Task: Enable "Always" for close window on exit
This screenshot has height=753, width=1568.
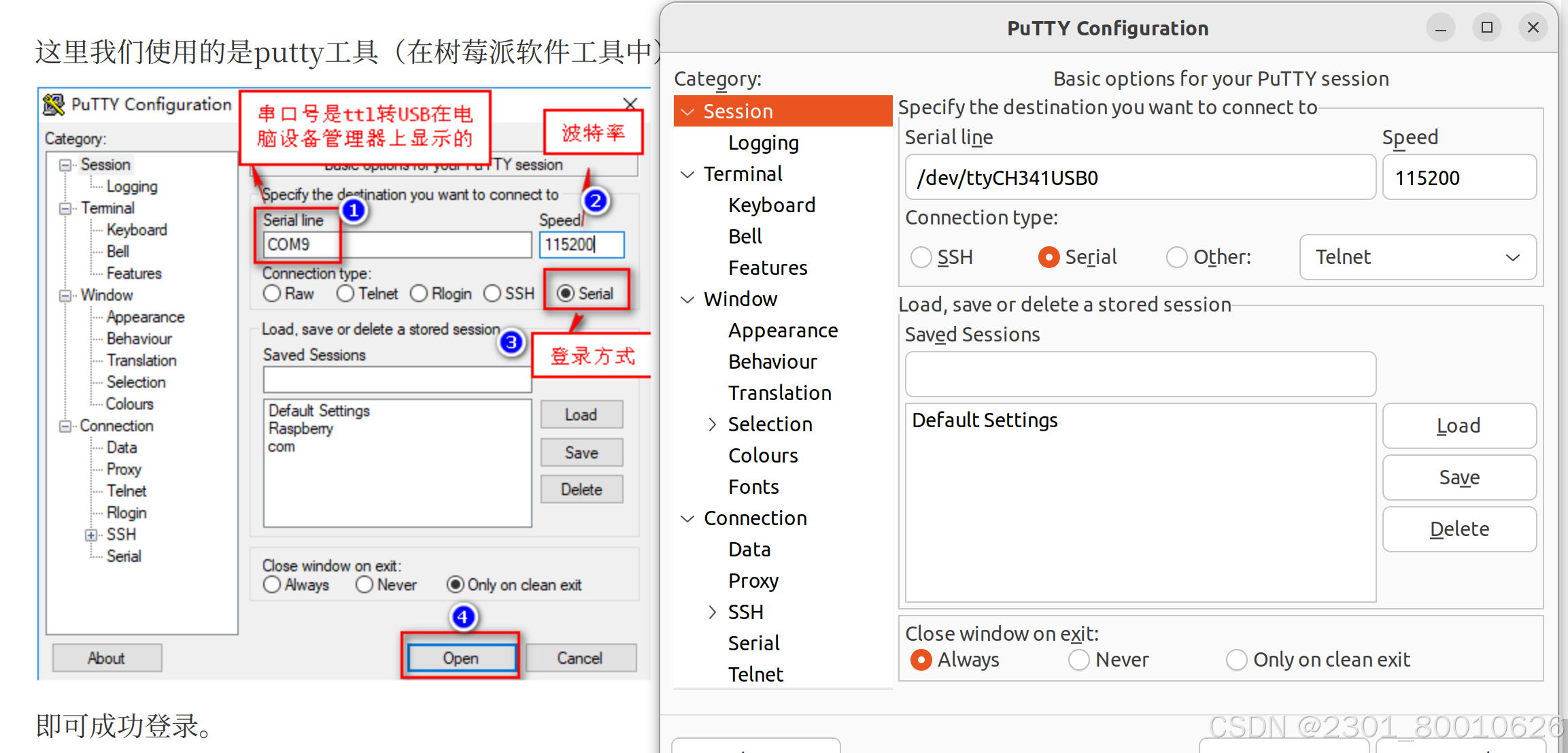Action: click(x=921, y=659)
